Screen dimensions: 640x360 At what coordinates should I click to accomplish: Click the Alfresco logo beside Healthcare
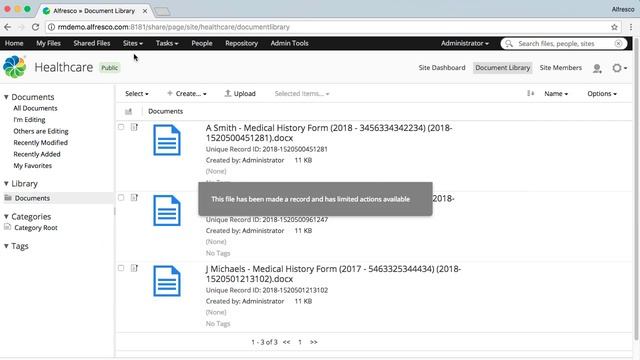(x=15, y=67)
